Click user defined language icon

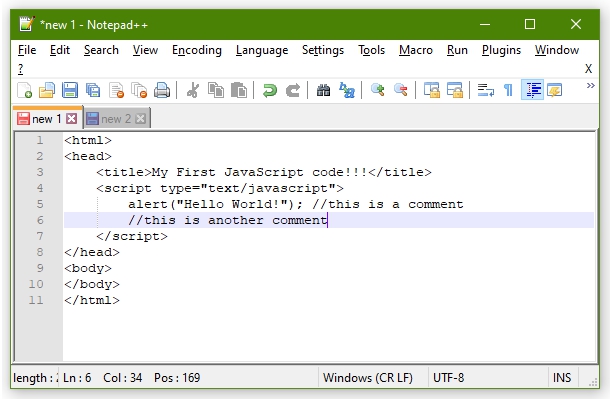point(555,90)
